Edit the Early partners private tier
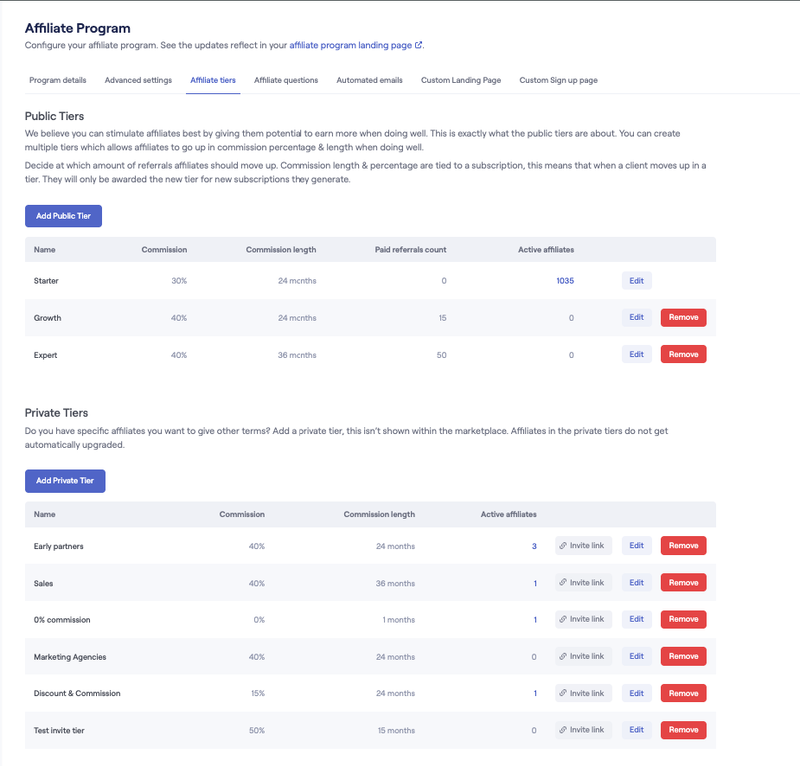800x766 pixels. click(636, 546)
